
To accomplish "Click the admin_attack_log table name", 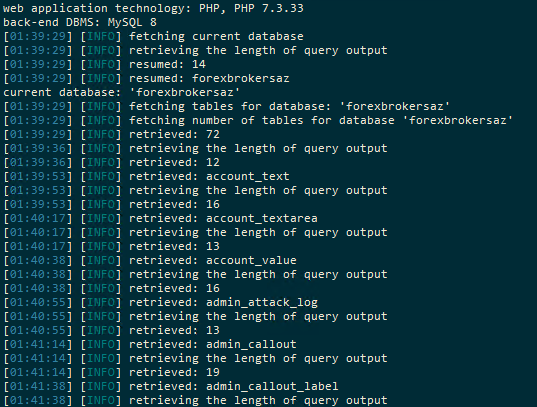I will [262, 303].
